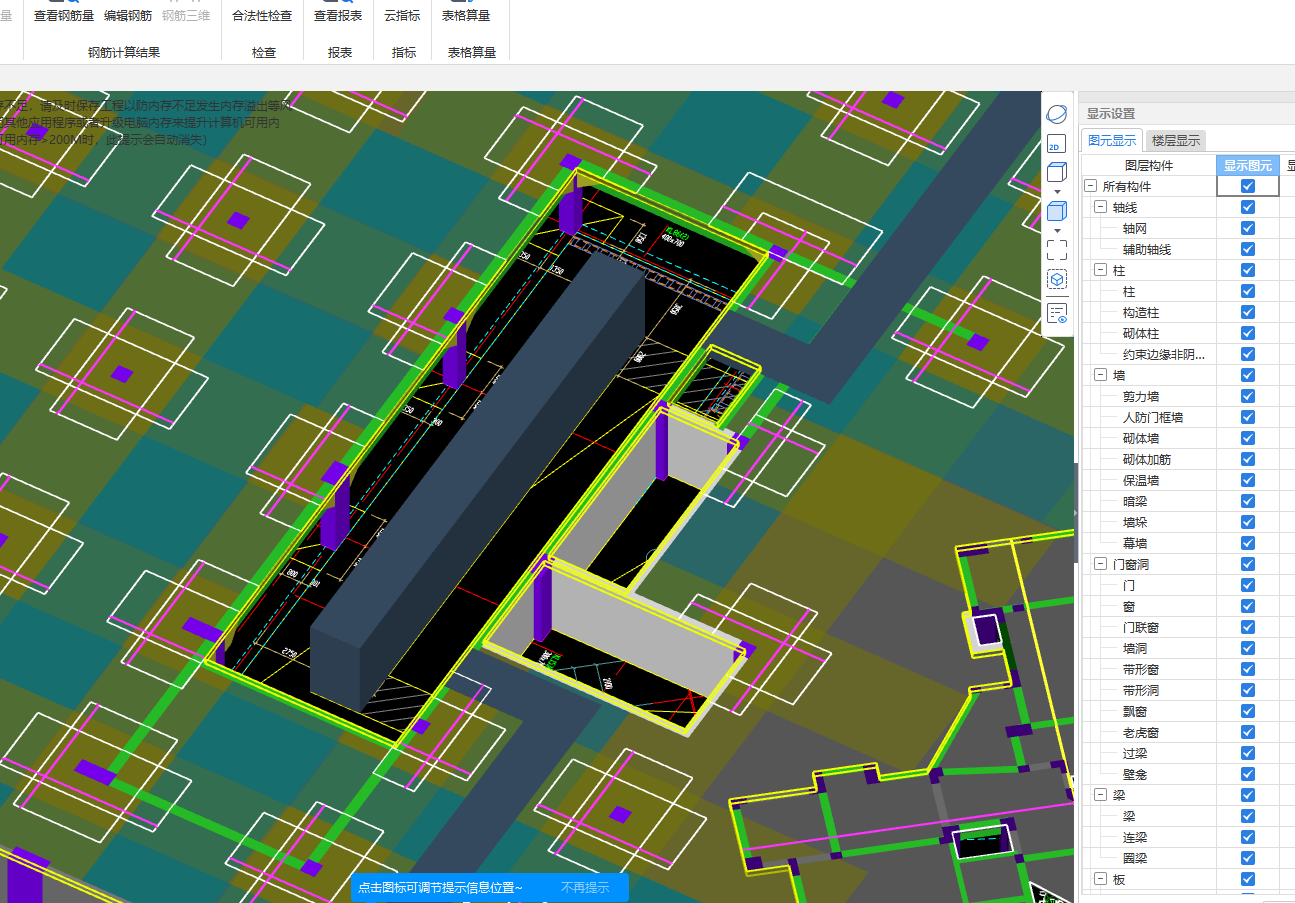The width and height of the screenshot is (1295, 903).
Task: Uncheck the 幕墙 display checkbox
Action: coord(1247,543)
